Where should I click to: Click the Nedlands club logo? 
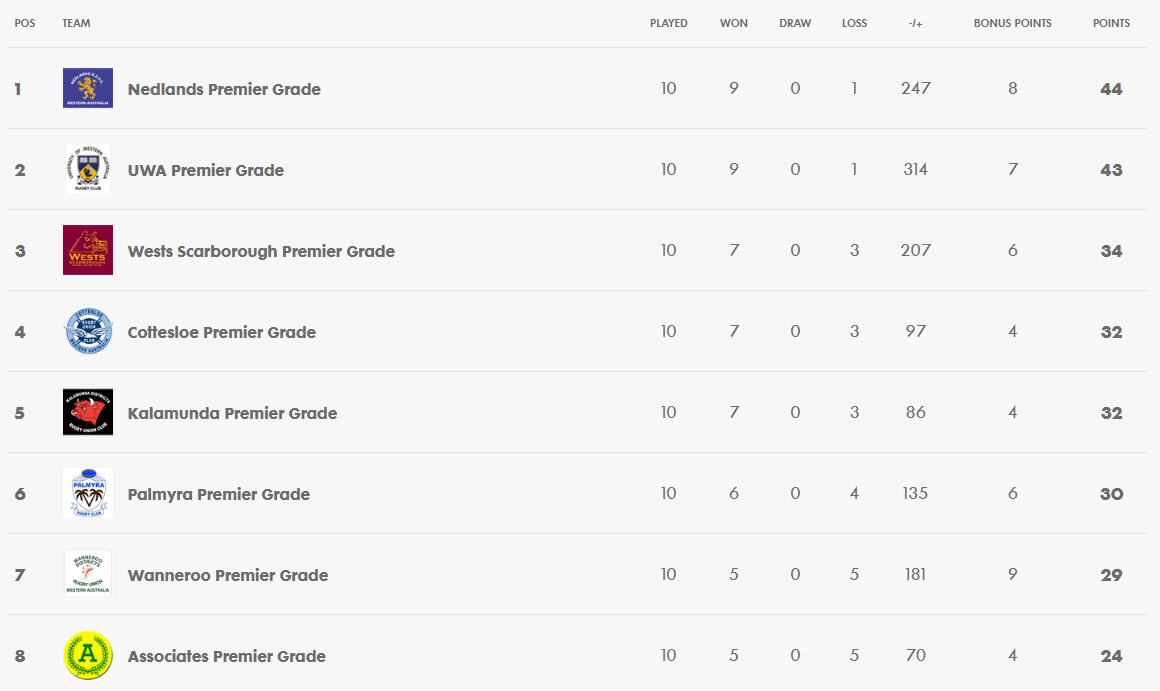tap(88, 88)
